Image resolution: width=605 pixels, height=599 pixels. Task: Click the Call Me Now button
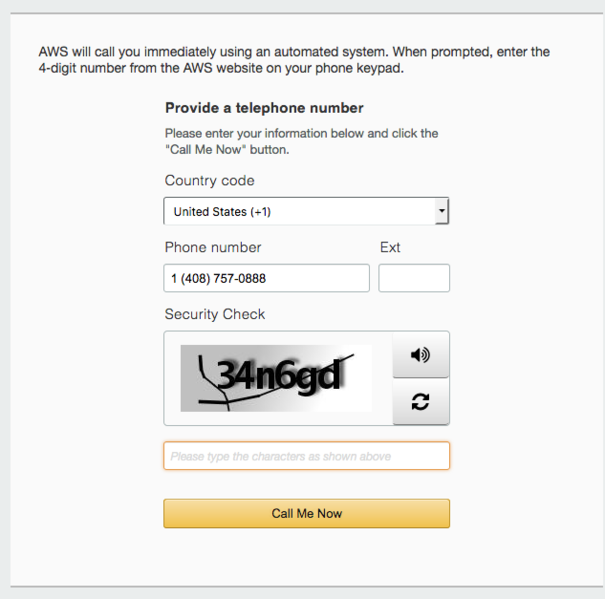pos(306,513)
